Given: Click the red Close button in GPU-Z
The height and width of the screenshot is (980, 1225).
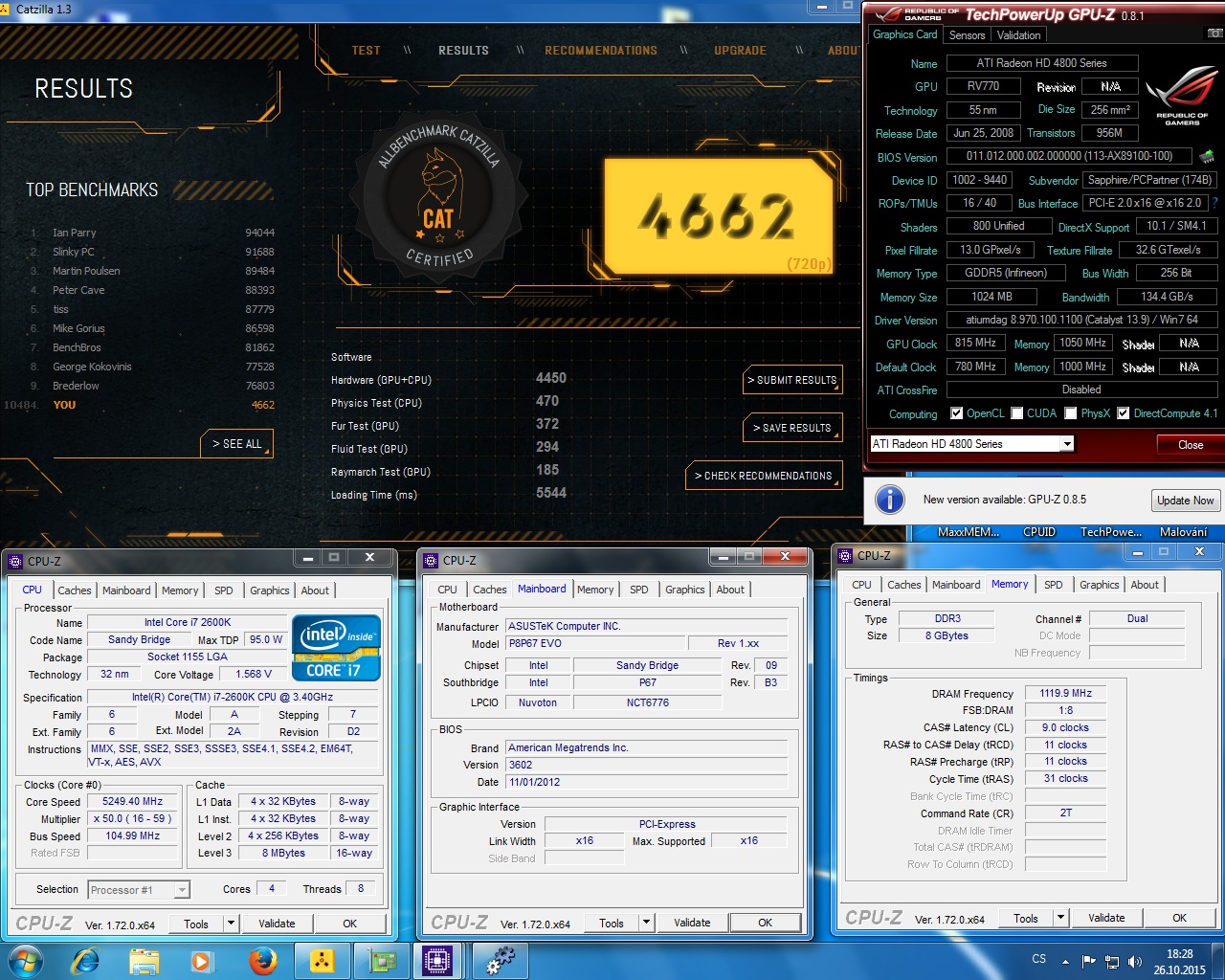Looking at the screenshot, I should point(1191,444).
